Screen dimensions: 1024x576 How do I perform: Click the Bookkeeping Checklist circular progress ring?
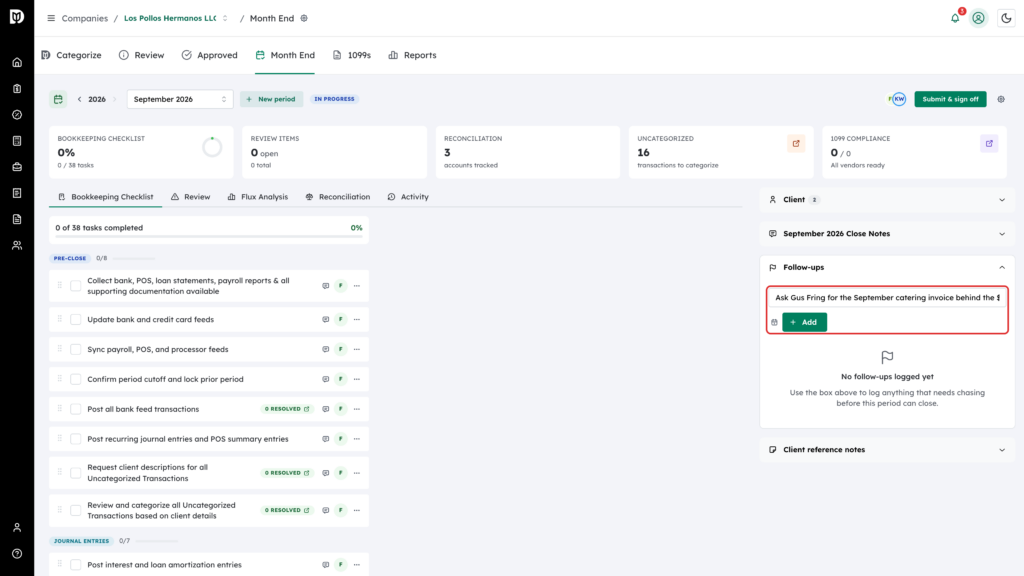(x=212, y=148)
